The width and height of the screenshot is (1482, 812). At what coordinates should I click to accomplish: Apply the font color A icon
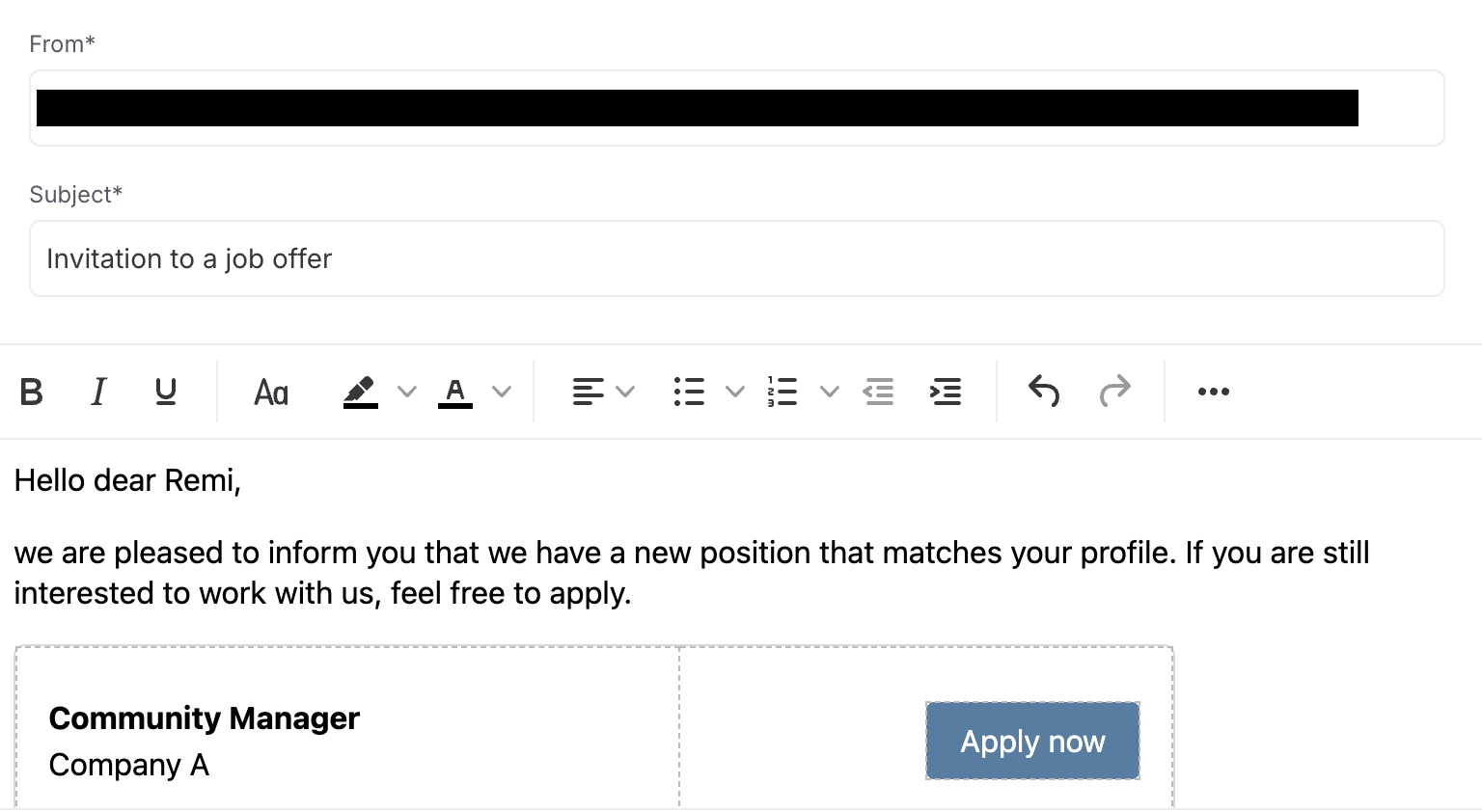pyautogui.click(x=455, y=392)
